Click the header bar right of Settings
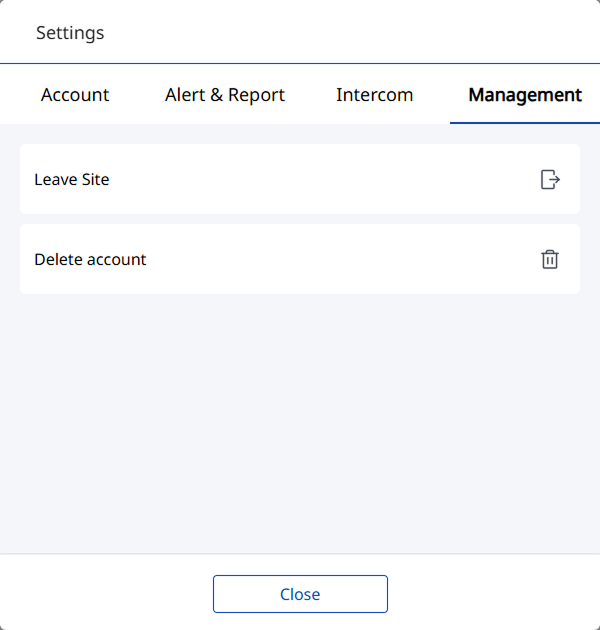The width and height of the screenshot is (600, 630). [350, 33]
